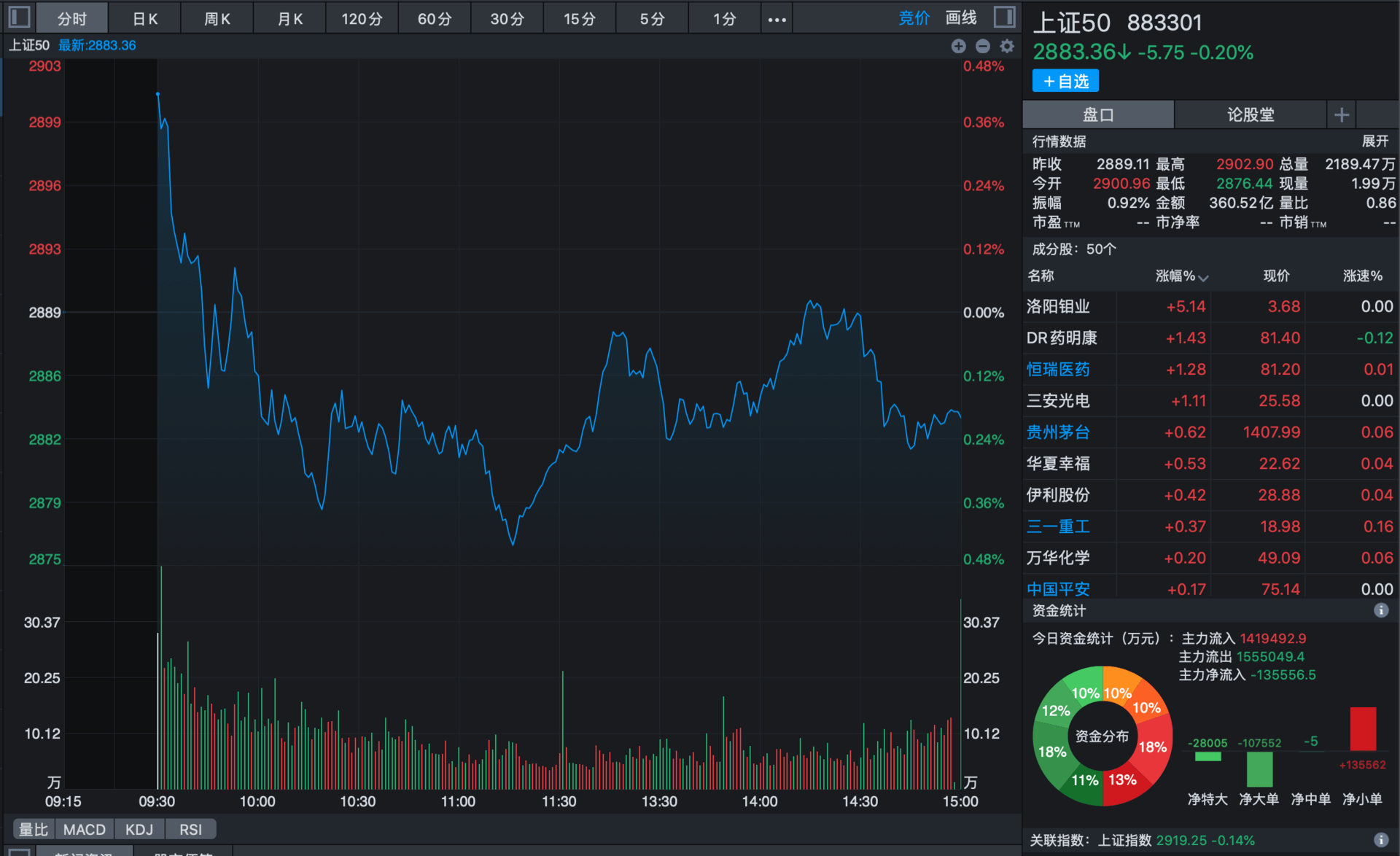Add new tab with plus icon
The height and width of the screenshot is (856, 1400).
coord(1341,114)
